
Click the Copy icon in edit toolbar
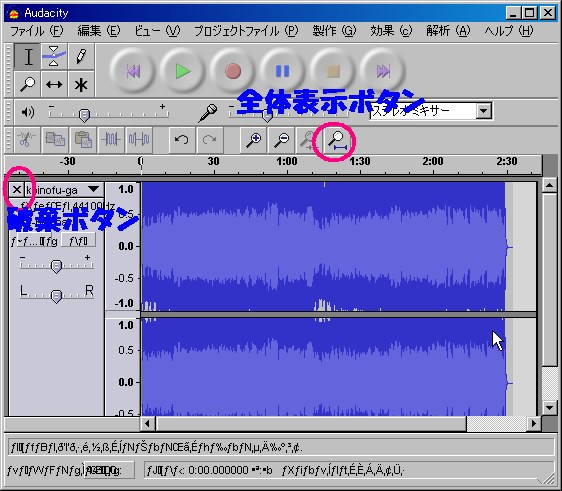click(55, 139)
